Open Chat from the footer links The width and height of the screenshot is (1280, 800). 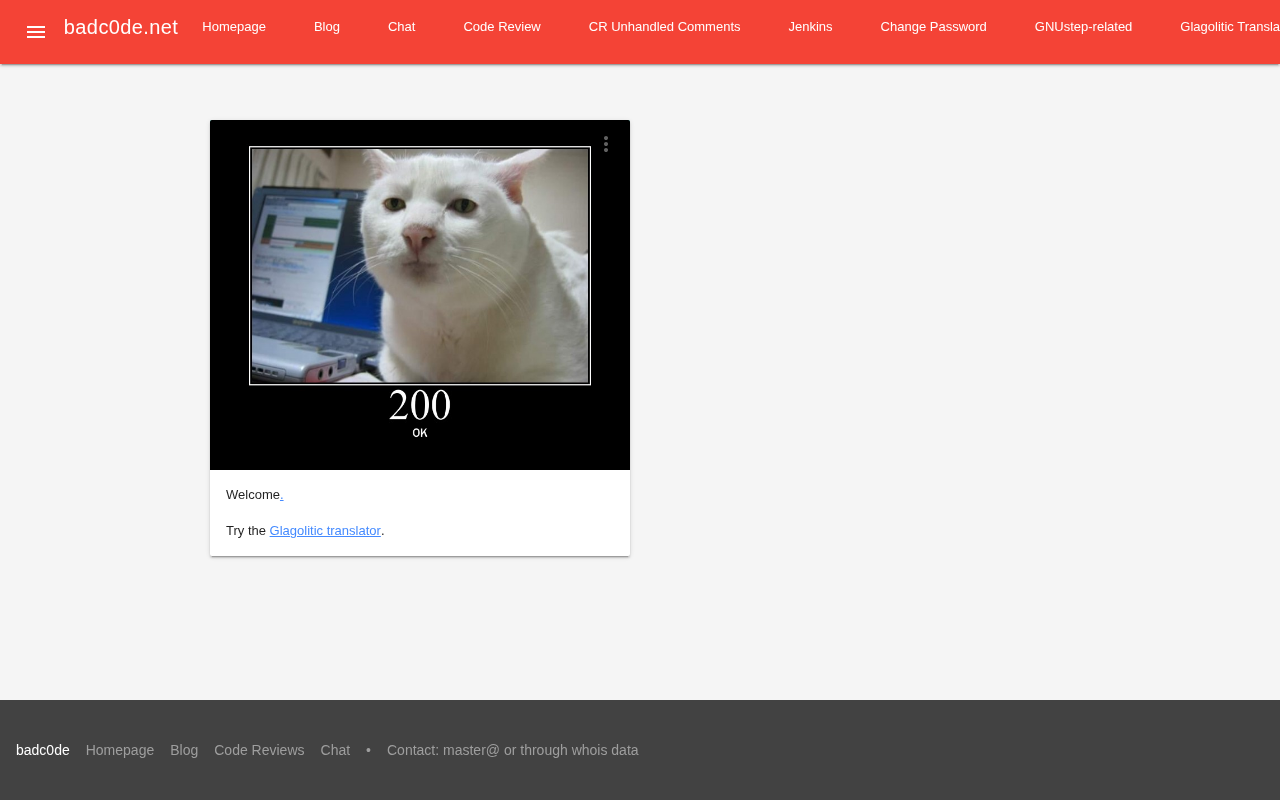pyautogui.click(x=335, y=750)
